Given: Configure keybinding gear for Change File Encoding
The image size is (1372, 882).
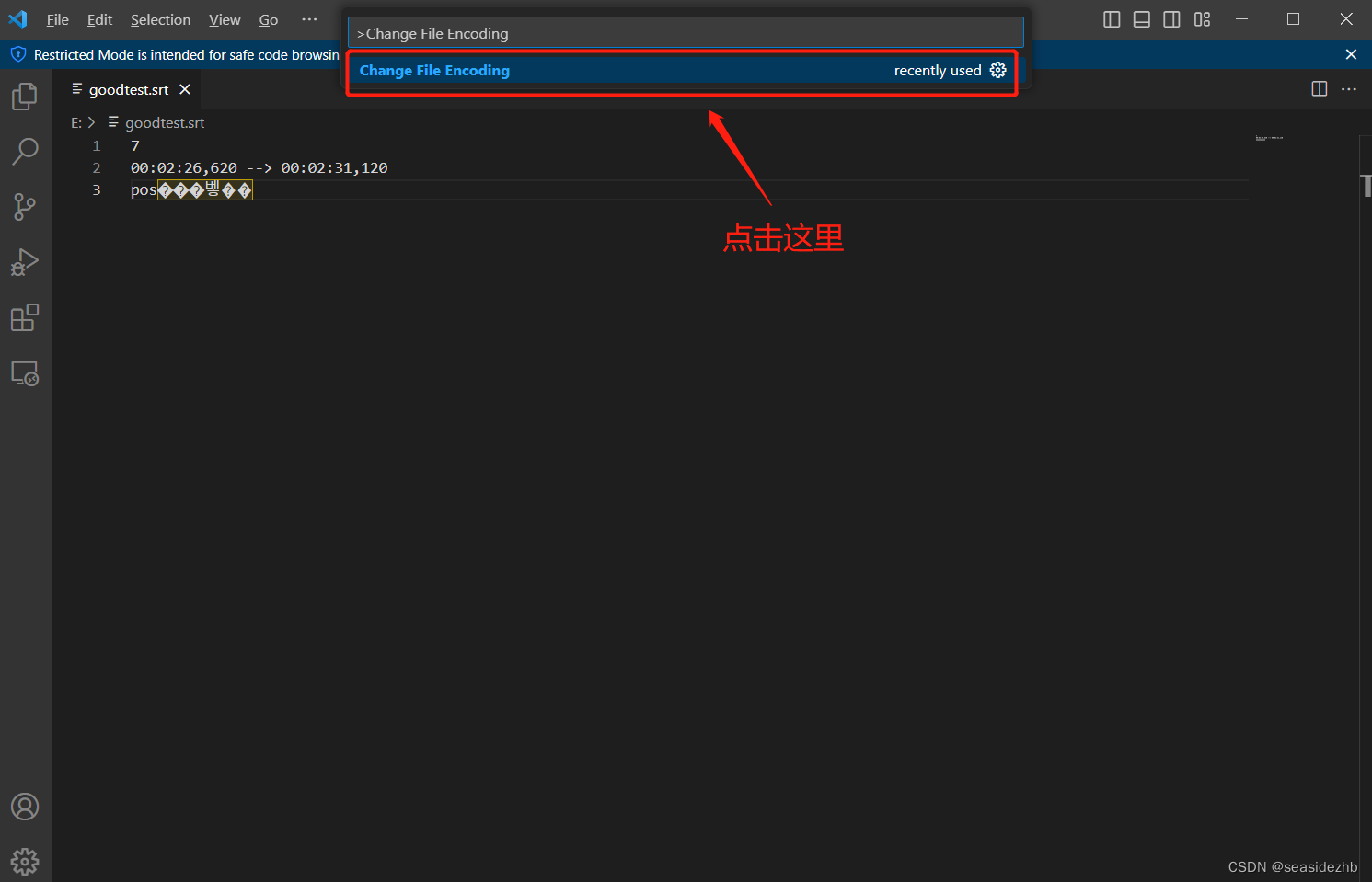Looking at the screenshot, I should tap(998, 70).
